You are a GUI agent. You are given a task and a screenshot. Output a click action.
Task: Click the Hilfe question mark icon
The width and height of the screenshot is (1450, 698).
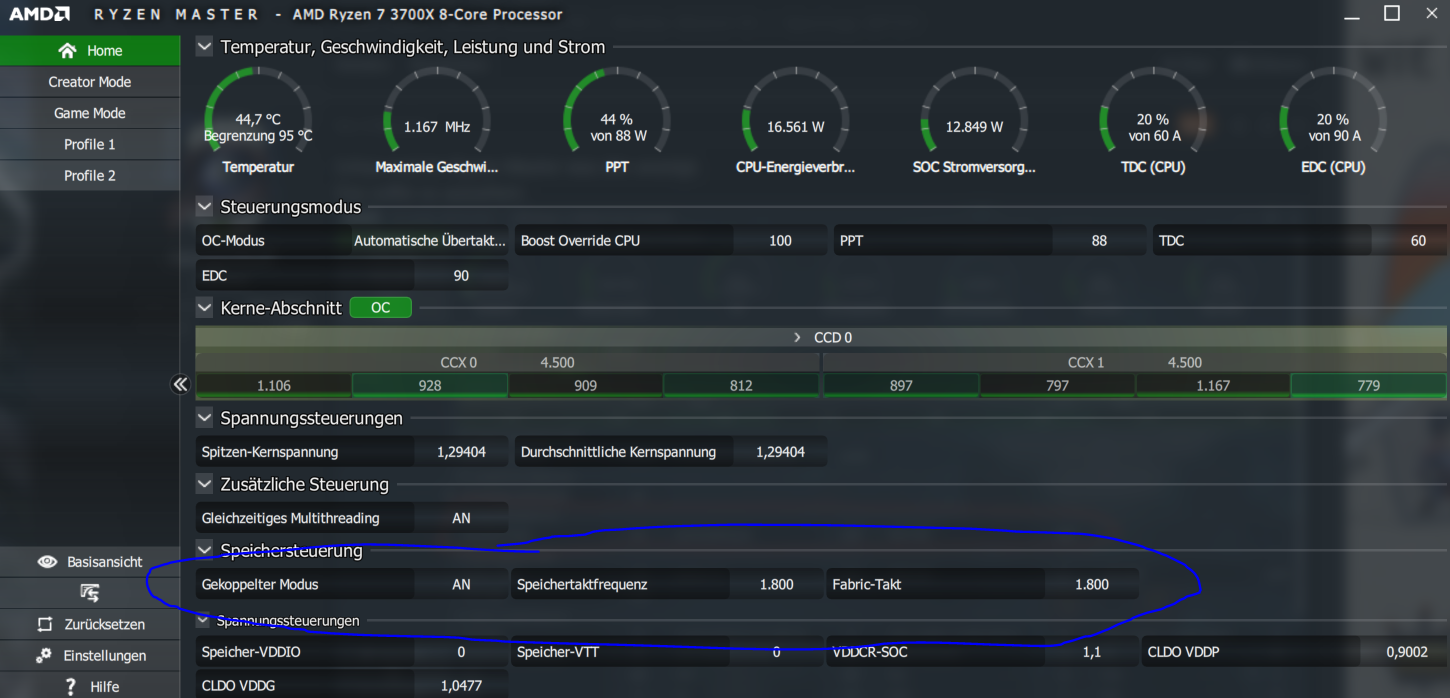point(70,686)
